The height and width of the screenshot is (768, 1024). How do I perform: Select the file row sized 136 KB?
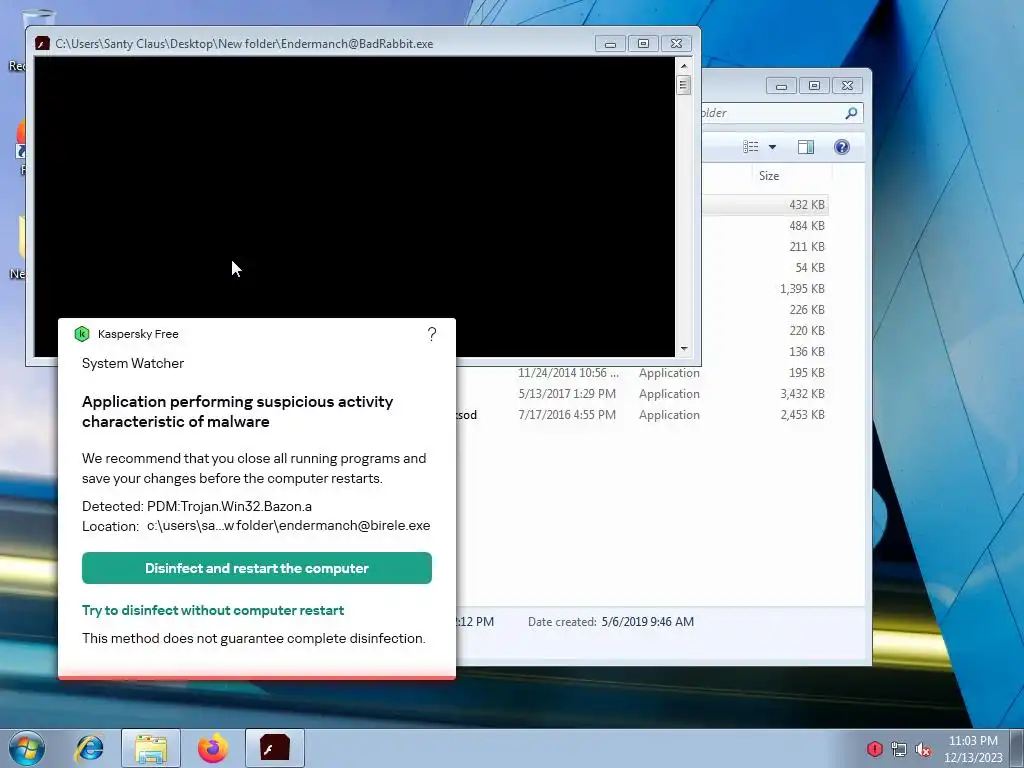tap(764, 351)
